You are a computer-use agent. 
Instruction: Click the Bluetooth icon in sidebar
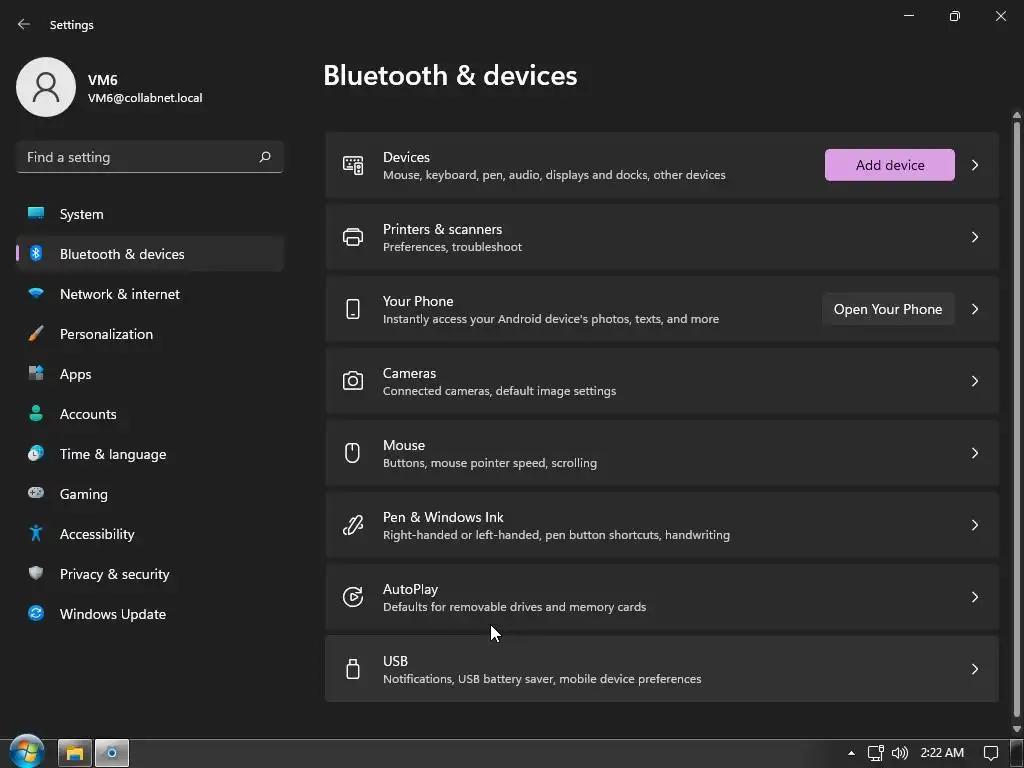click(x=36, y=253)
